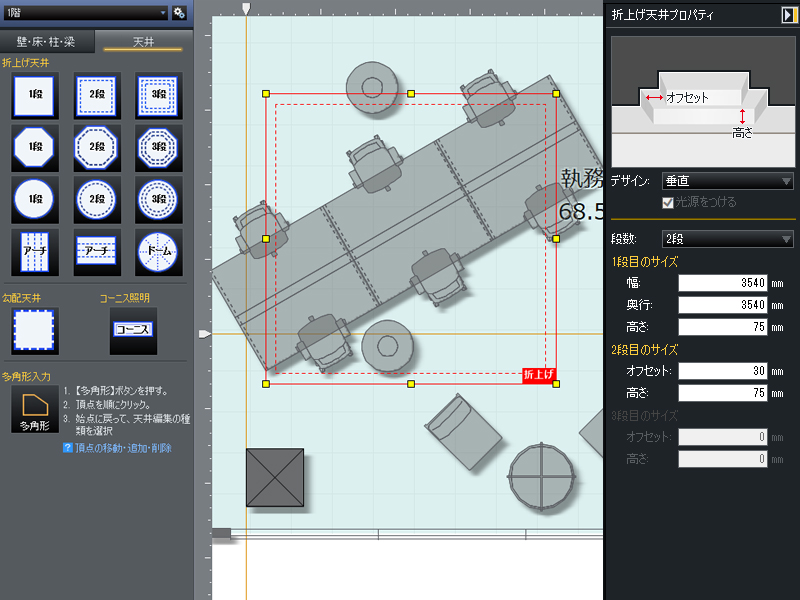
Task: Open floor settings gear icon
Action: (x=179, y=12)
